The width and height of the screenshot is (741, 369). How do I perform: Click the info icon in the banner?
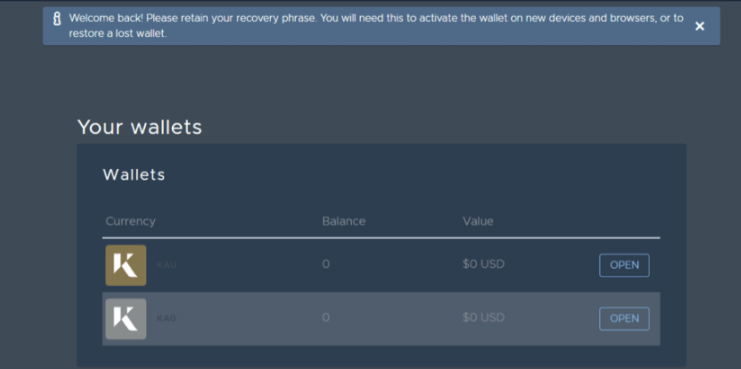[57, 19]
